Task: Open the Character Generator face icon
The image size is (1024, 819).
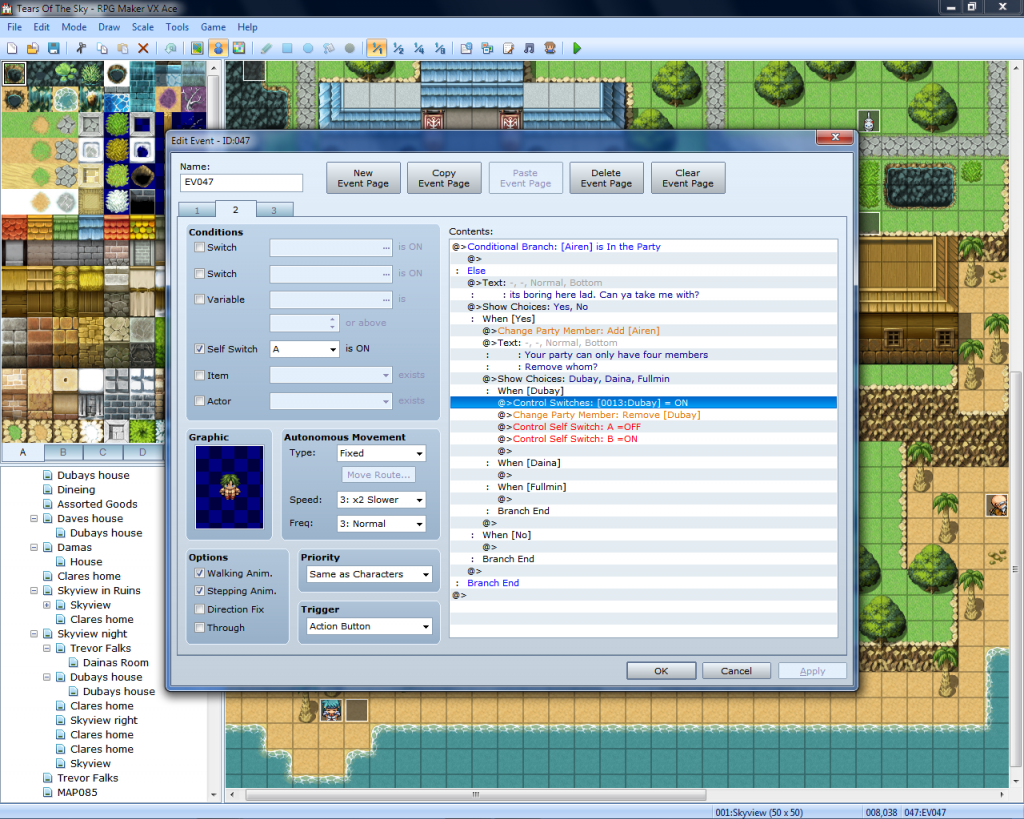Action: [549, 48]
